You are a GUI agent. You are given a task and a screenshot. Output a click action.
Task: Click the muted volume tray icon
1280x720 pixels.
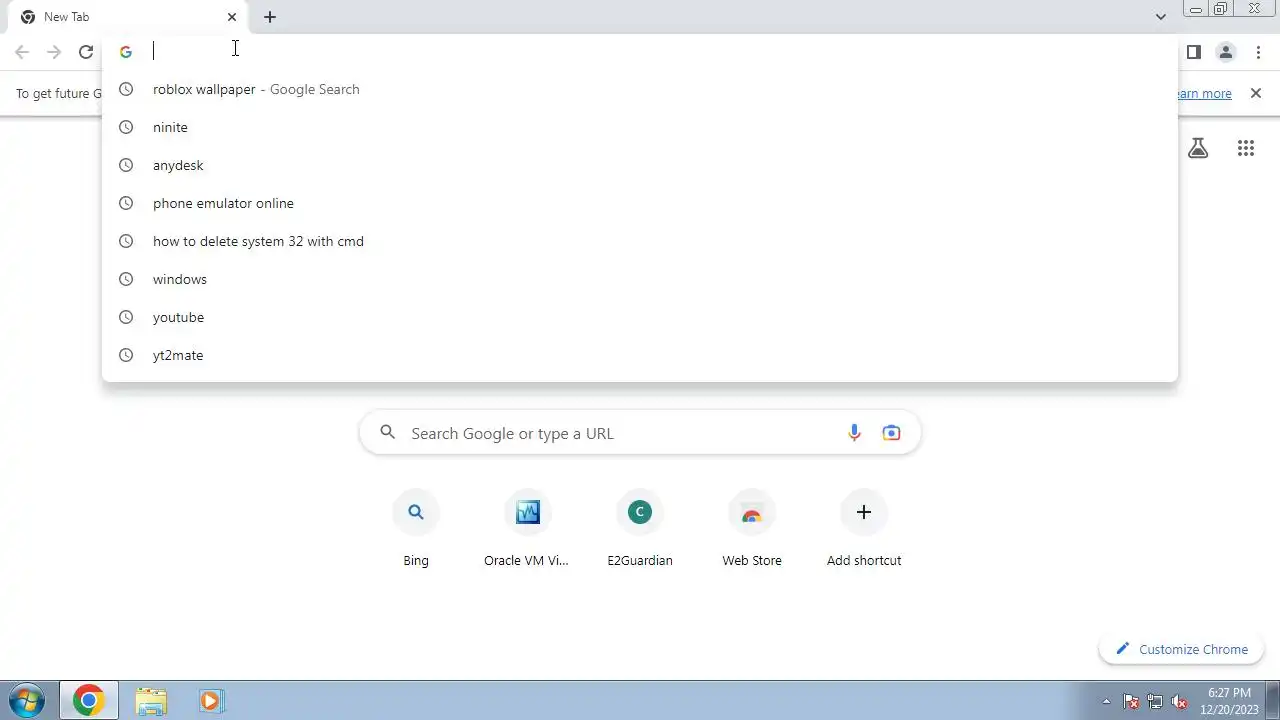coord(1179,701)
